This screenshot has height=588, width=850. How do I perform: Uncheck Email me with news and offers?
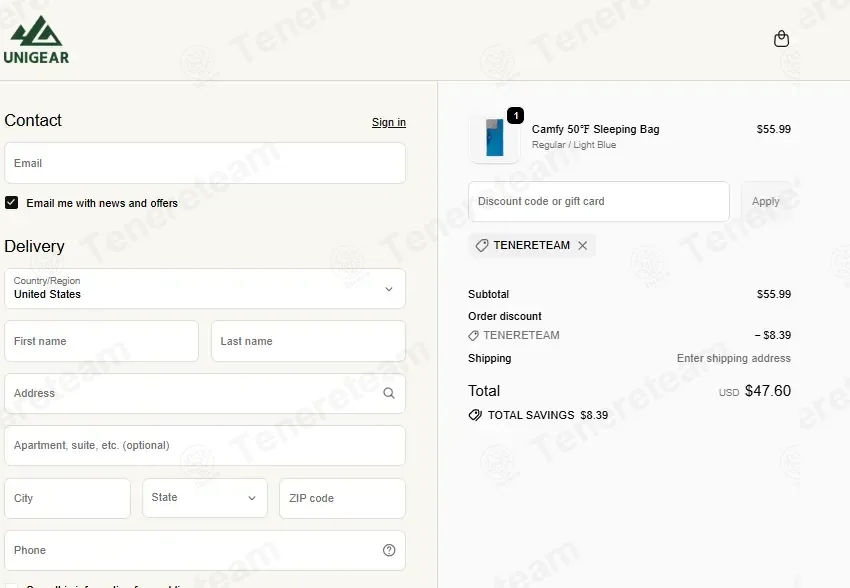[x=11, y=203]
